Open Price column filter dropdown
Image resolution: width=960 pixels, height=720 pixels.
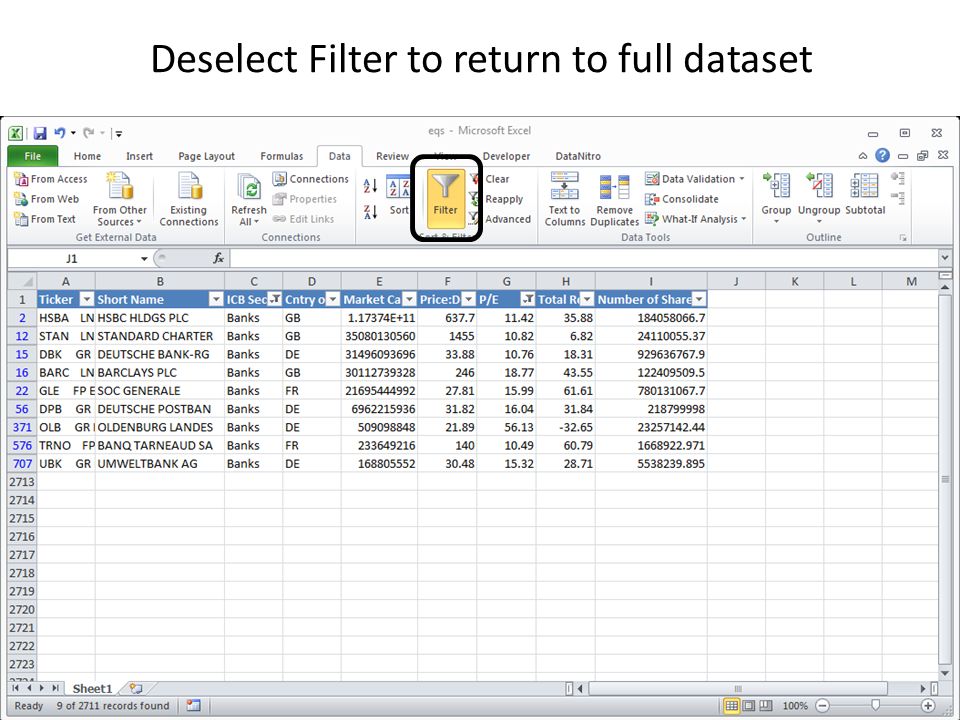pos(468,299)
